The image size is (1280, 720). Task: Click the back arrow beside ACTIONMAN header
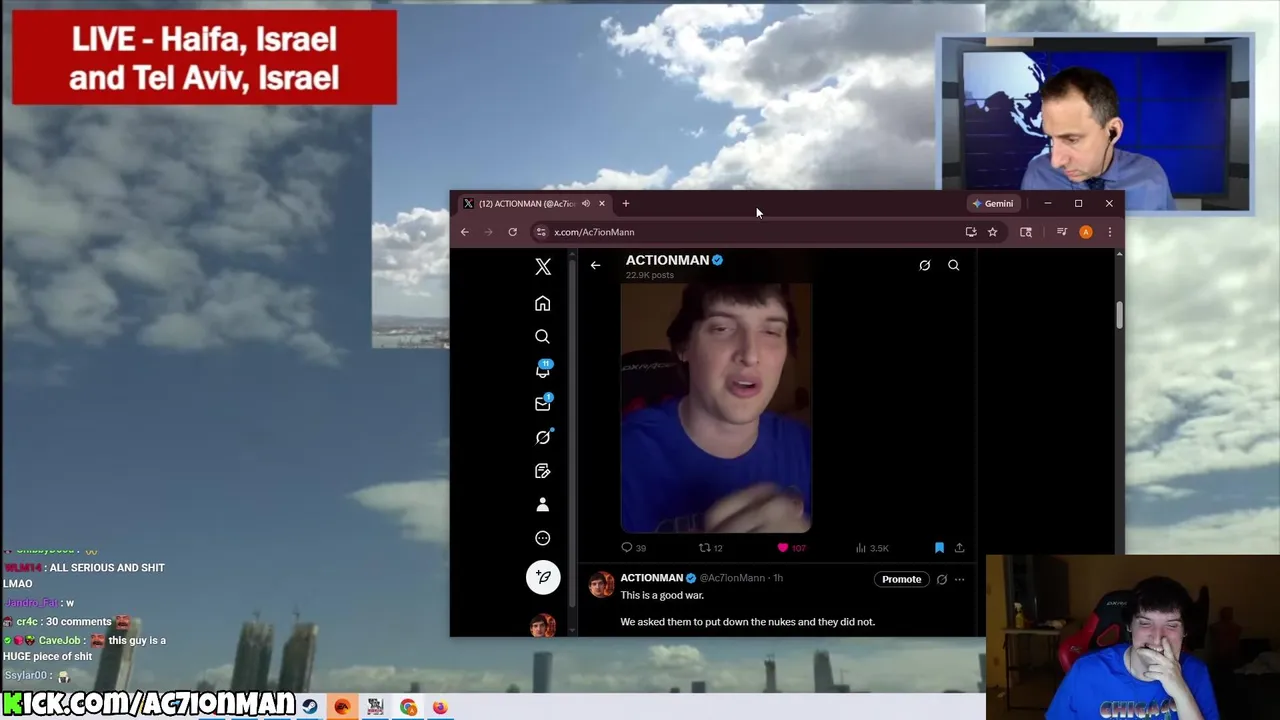point(595,265)
